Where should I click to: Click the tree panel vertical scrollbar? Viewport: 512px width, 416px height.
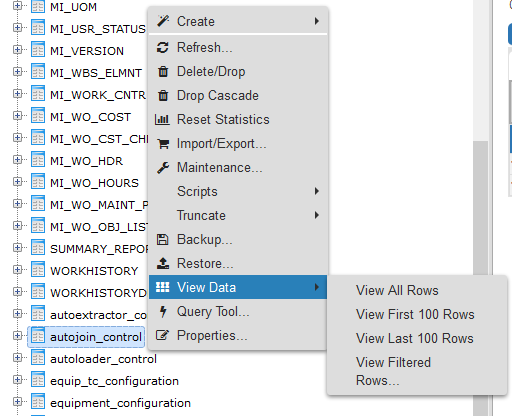480,278
